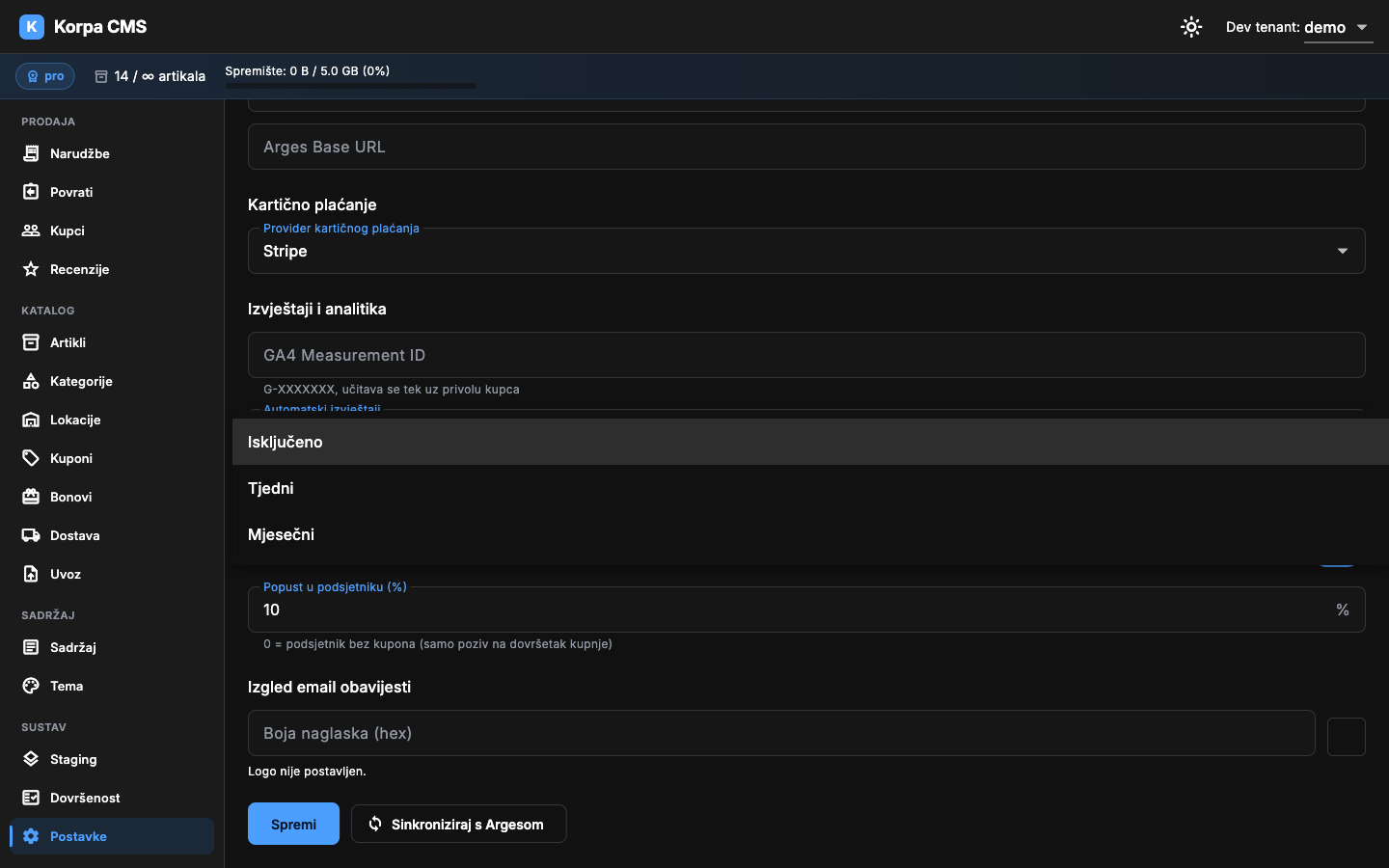Toggle the light/dark theme sun icon
This screenshot has width=1389, height=868.
1191,27
